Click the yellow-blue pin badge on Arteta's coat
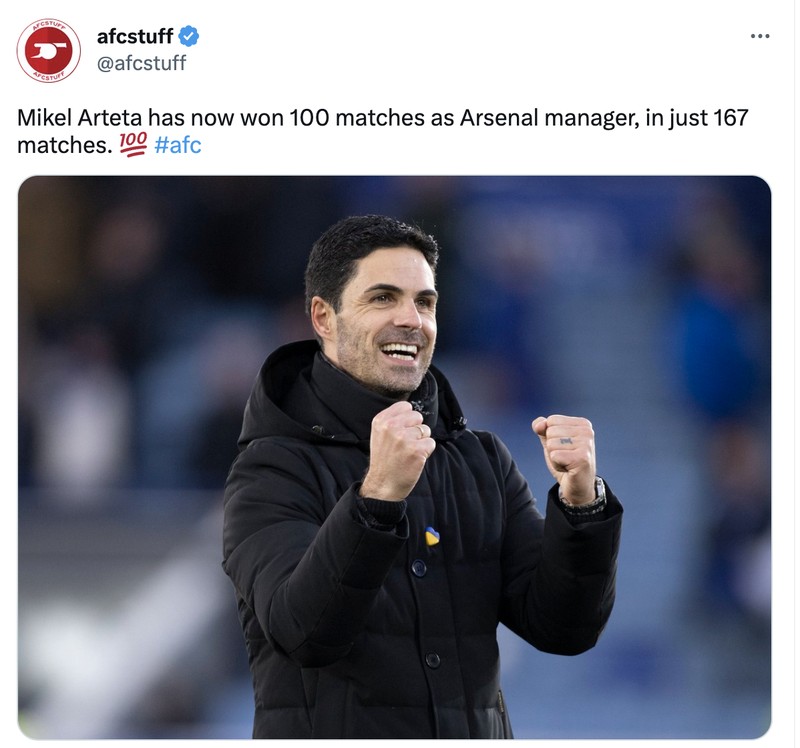The width and height of the screenshot is (800, 748). point(432,538)
